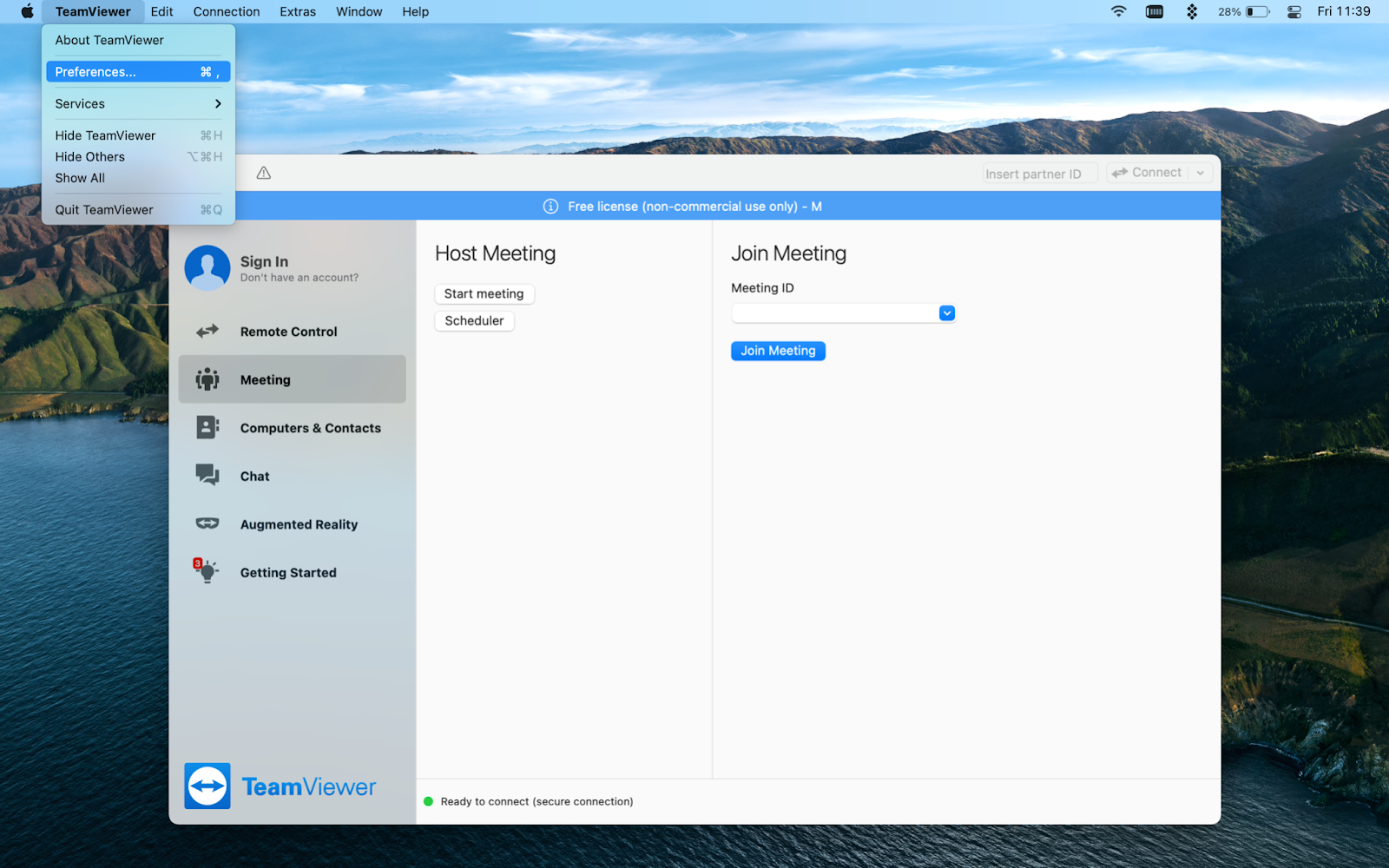Click the Augmented Reality glasses icon
Screen dimensions: 1389x868
[x=207, y=523]
